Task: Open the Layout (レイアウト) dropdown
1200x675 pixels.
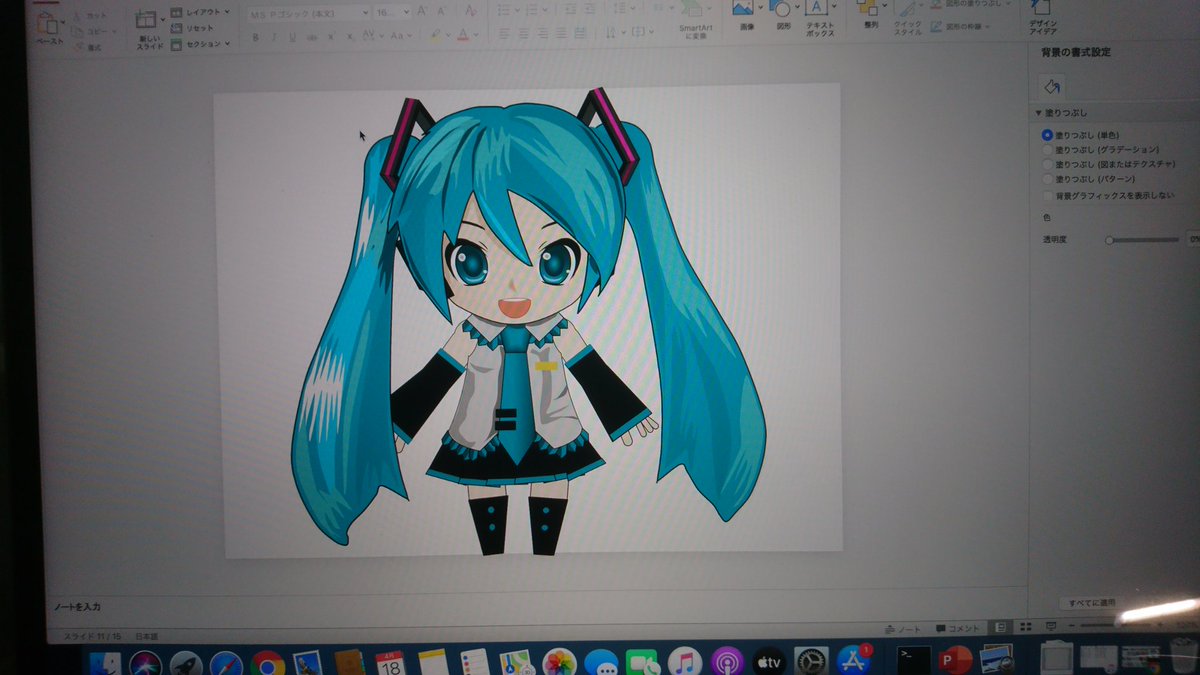Action: pyautogui.click(x=200, y=12)
